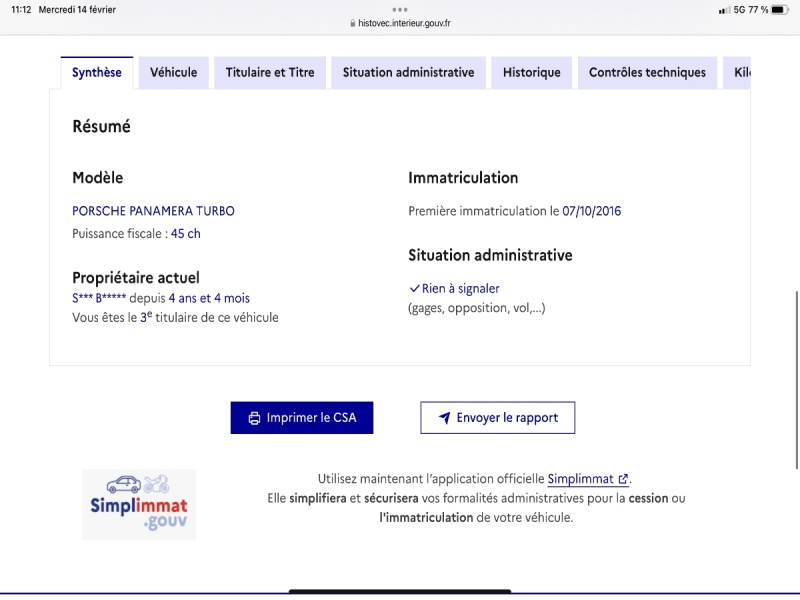
Task: Tap the histovec.interieur.gouv.fr address bar
Action: (x=400, y=23)
